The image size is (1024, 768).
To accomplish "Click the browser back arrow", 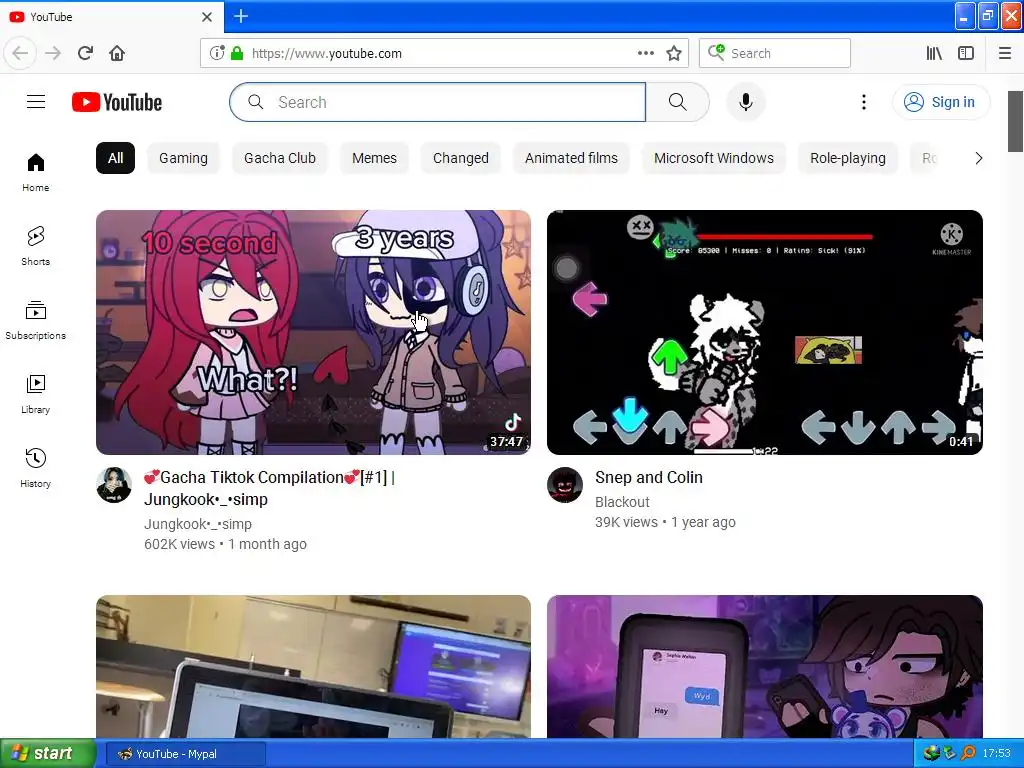I will [x=20, y=53].
